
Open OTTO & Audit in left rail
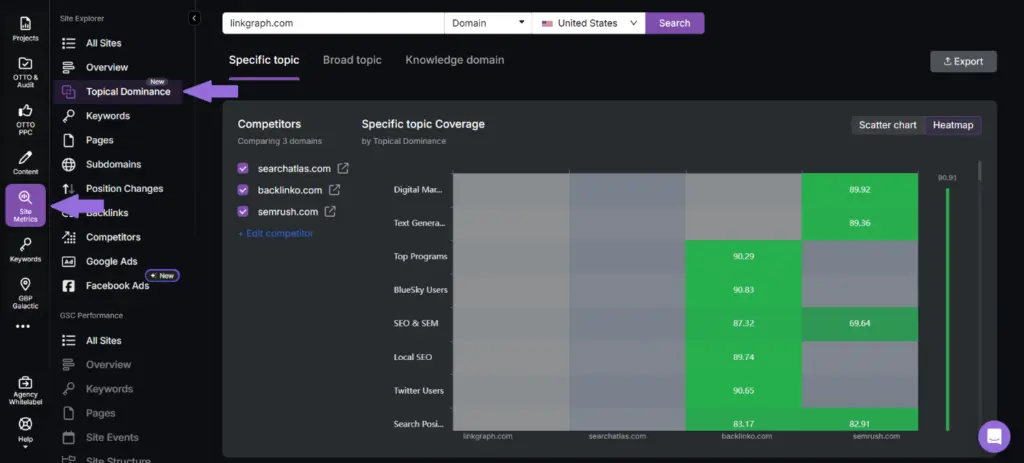pyautogui.click(x=25, y=72)
